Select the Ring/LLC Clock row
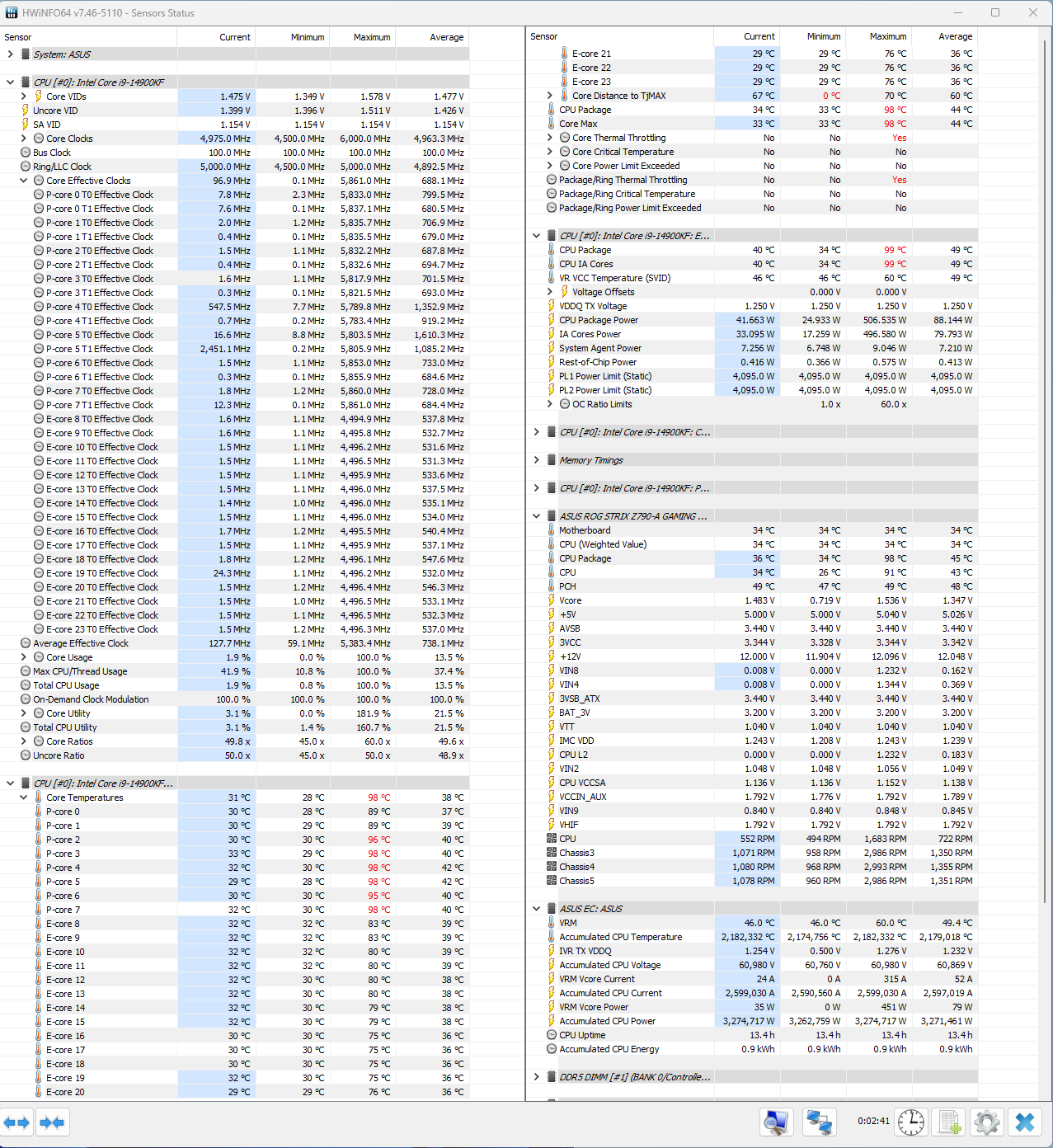Viewport: 1053px width, 1148px height. (234, 167)
